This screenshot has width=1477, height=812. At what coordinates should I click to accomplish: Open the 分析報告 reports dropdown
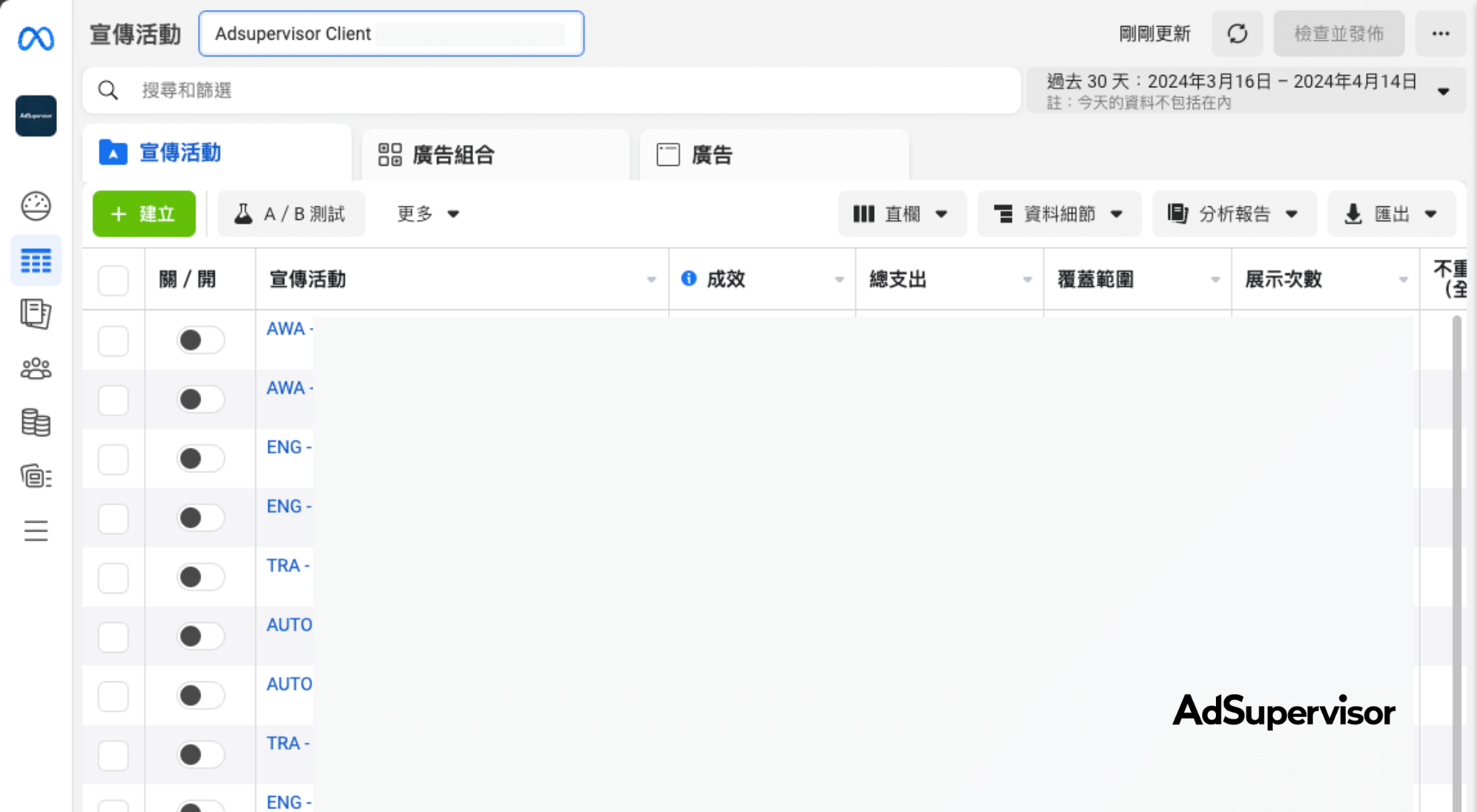click(1235, 214)
